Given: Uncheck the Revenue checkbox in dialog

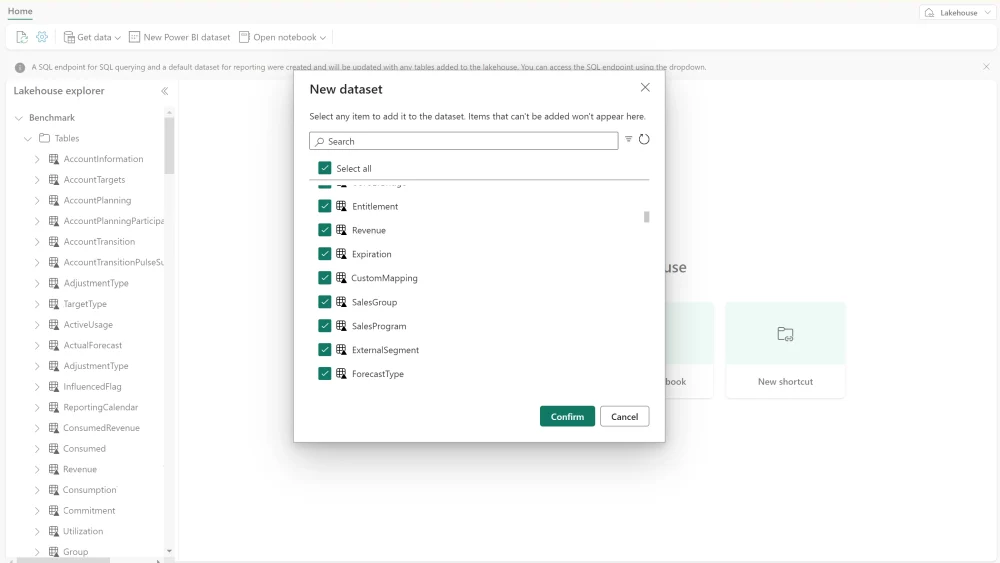Looking at the screenshot, I should pos(325,230).
